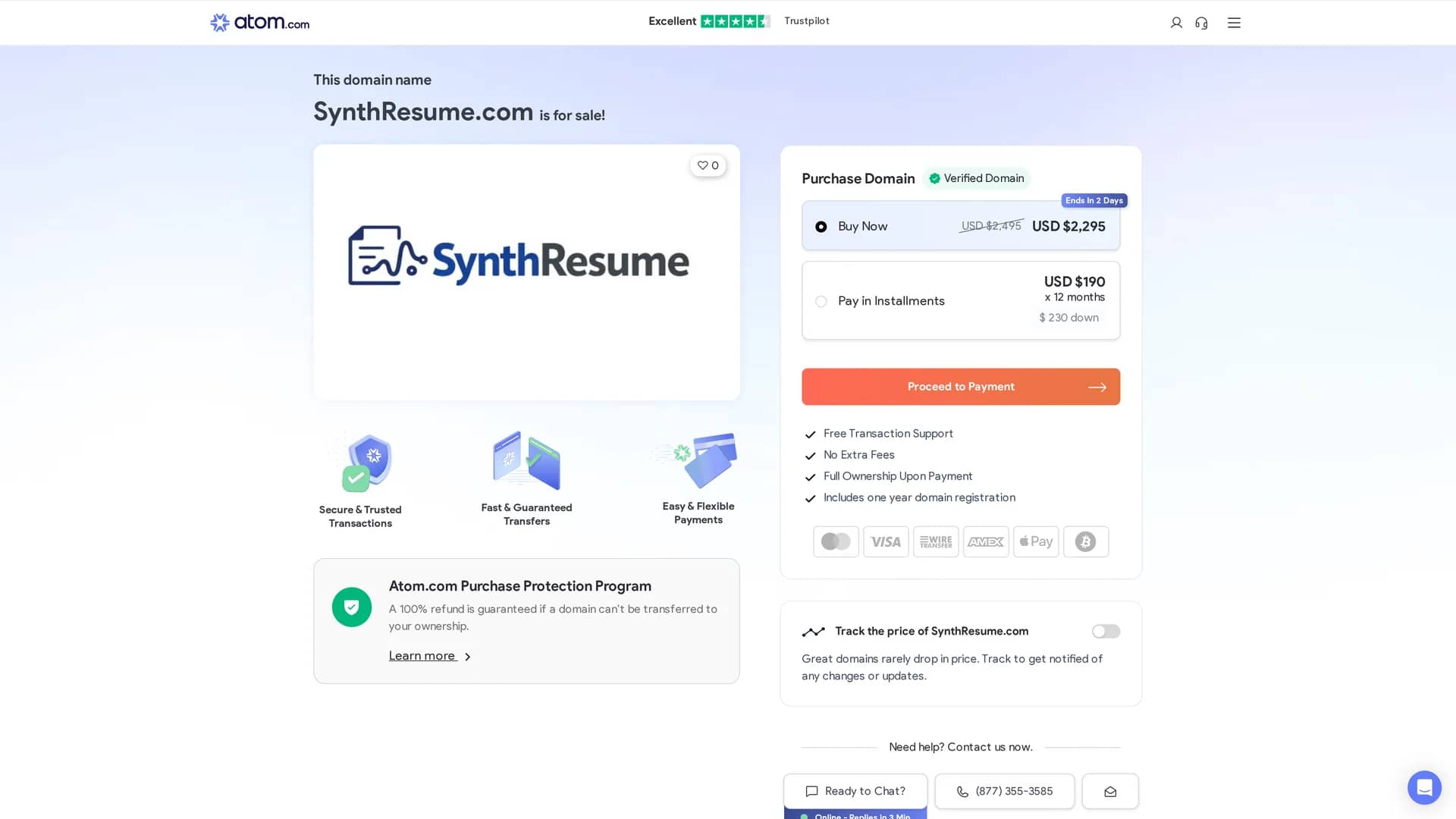Screen dimensions: 1456x819
Task: Enable the price tracking toggle
Action: [1106, 631]
